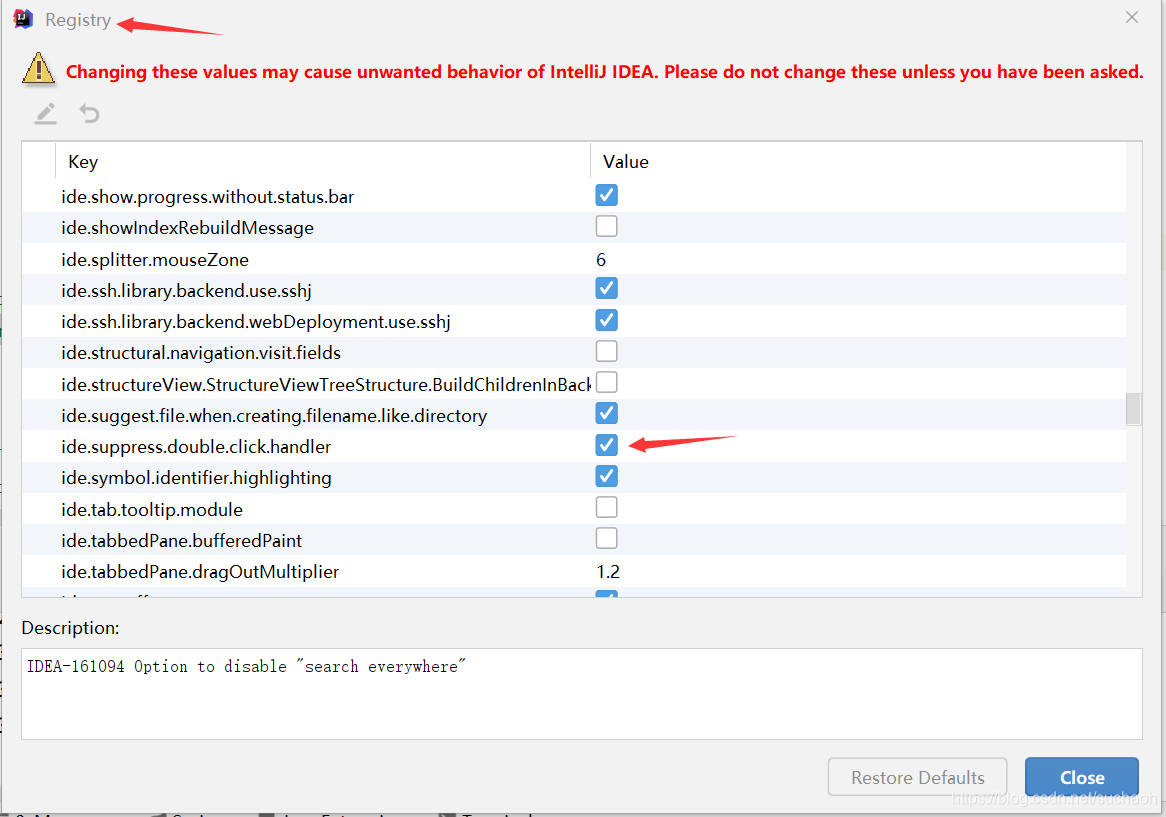Select the ide.splitter.mouseZone row key
The image size is (1166, 817).
click(155, 259)
